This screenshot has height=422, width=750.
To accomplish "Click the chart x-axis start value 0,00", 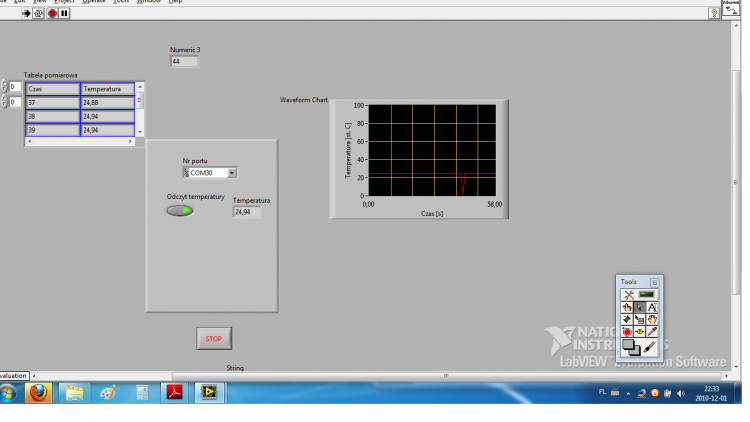I will click(x=368, y=204).
